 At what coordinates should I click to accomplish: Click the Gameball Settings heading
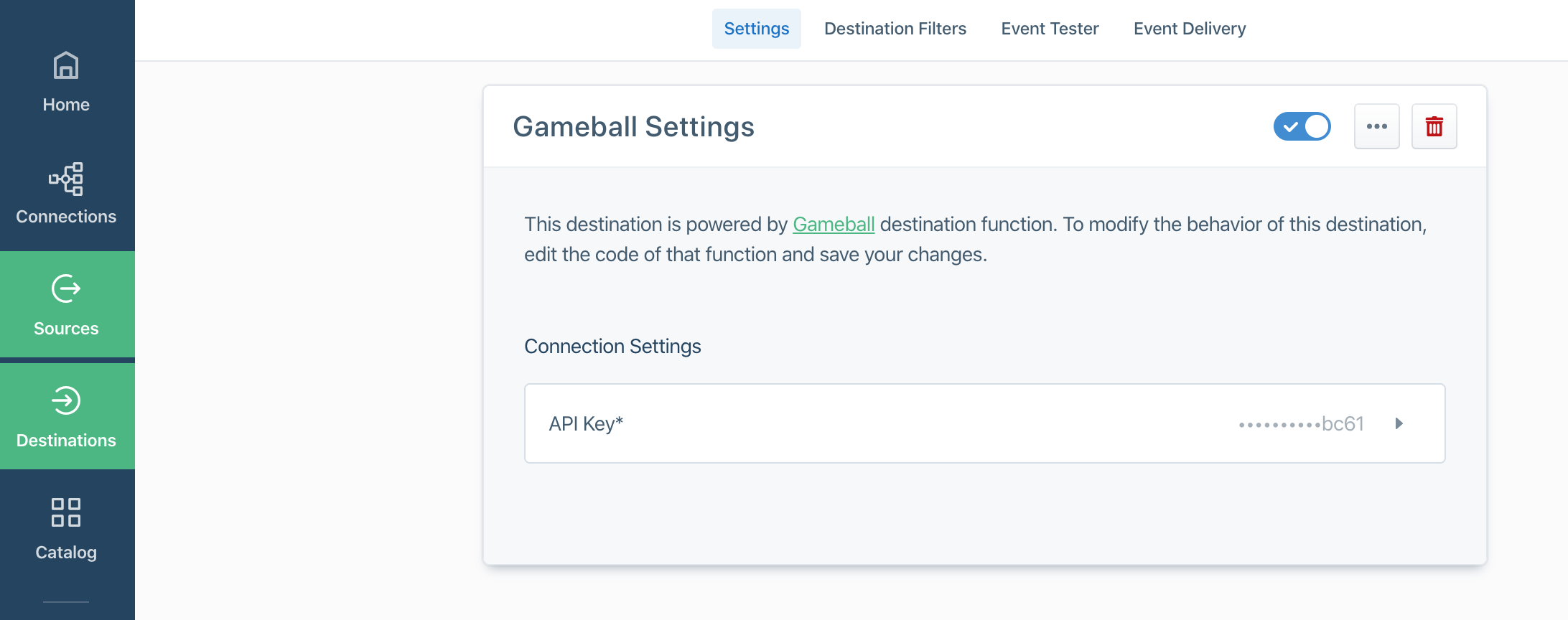(633, 127)
